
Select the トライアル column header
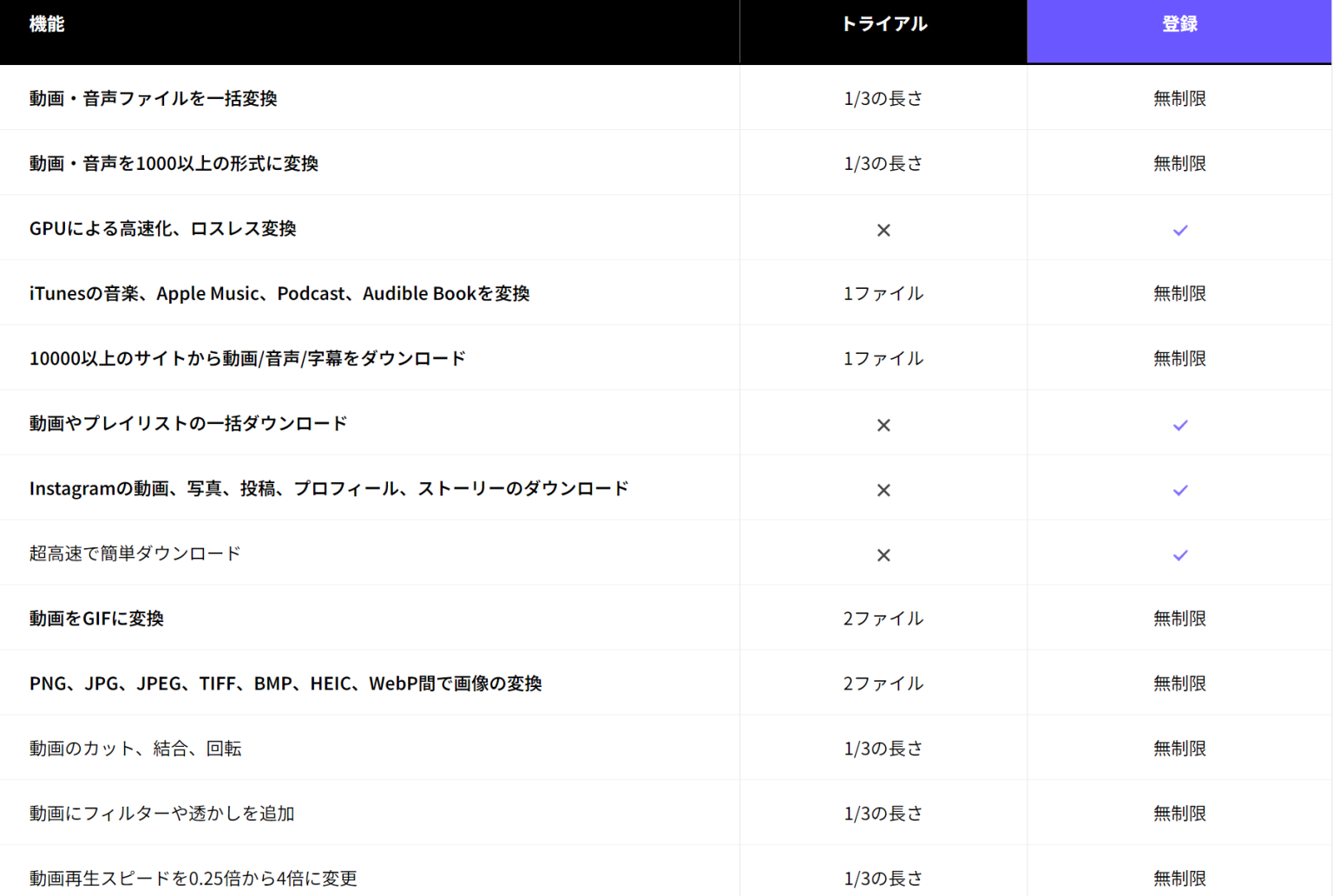[883, 24]
